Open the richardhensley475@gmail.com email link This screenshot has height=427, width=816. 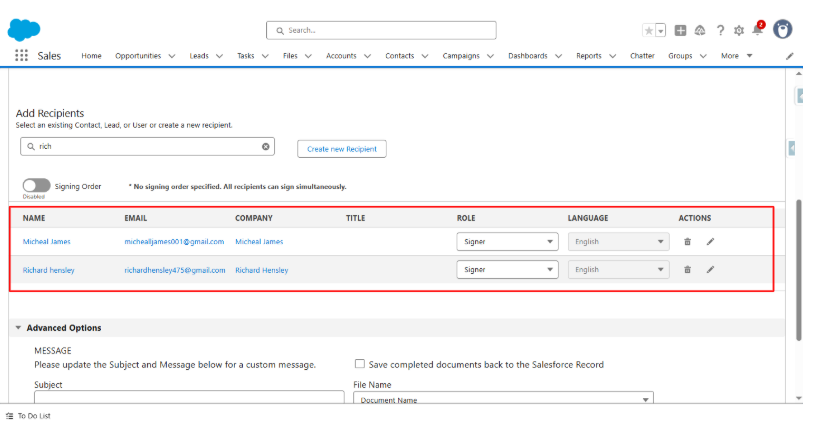(175, 270)
